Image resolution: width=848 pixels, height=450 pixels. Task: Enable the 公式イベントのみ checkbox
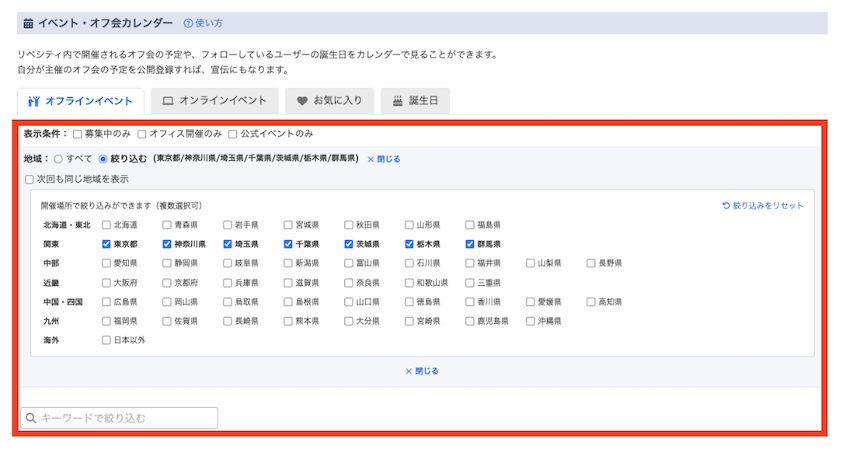[x=233, y=134]
